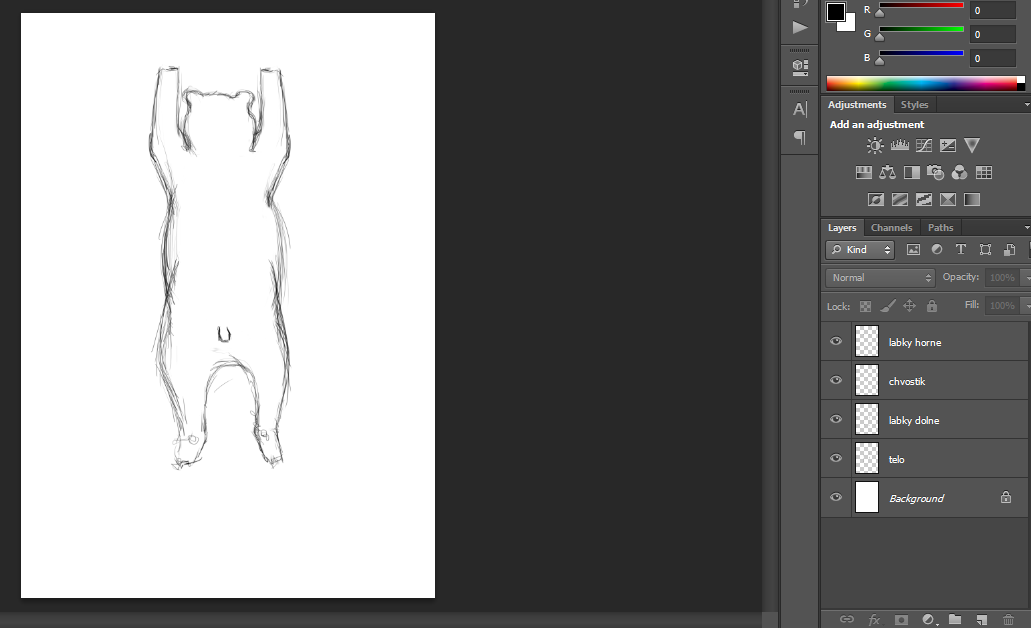The width and height of the screenshot is (1031, 628).
Task: Open the Normal blend mode dropdown
Action: click(x=880, y=278)
